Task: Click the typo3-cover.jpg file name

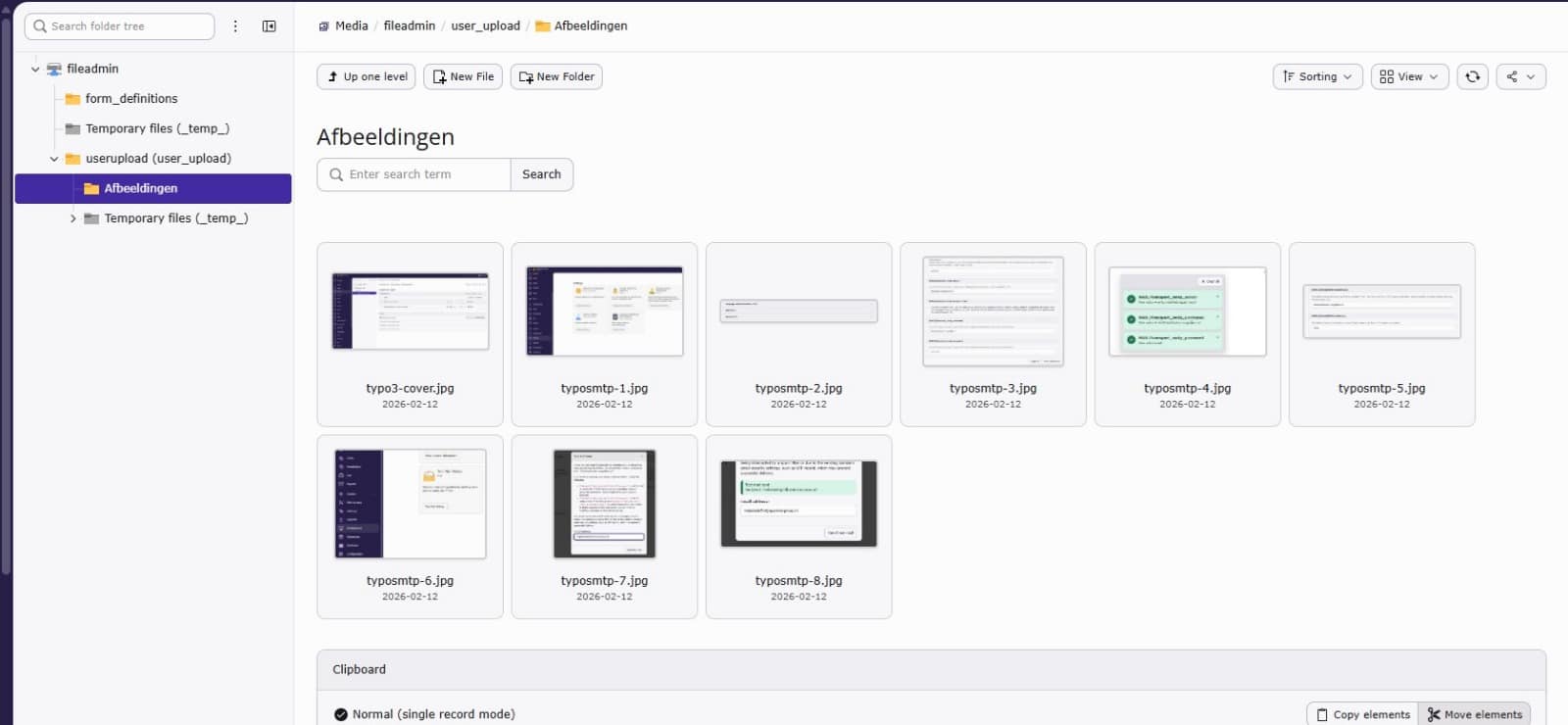Action: (410, 389)
